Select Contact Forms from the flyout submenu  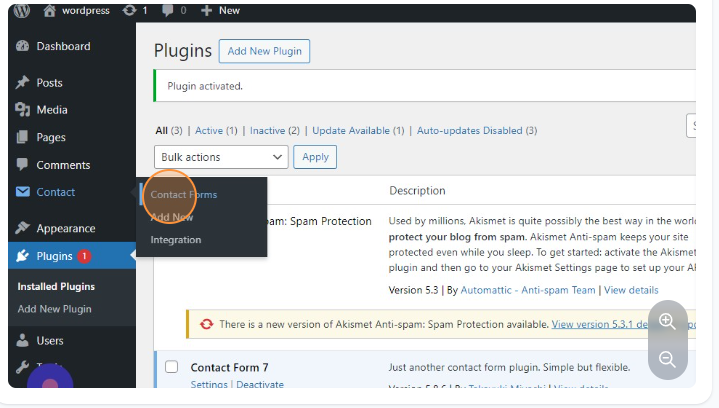(x=183, y=194)
